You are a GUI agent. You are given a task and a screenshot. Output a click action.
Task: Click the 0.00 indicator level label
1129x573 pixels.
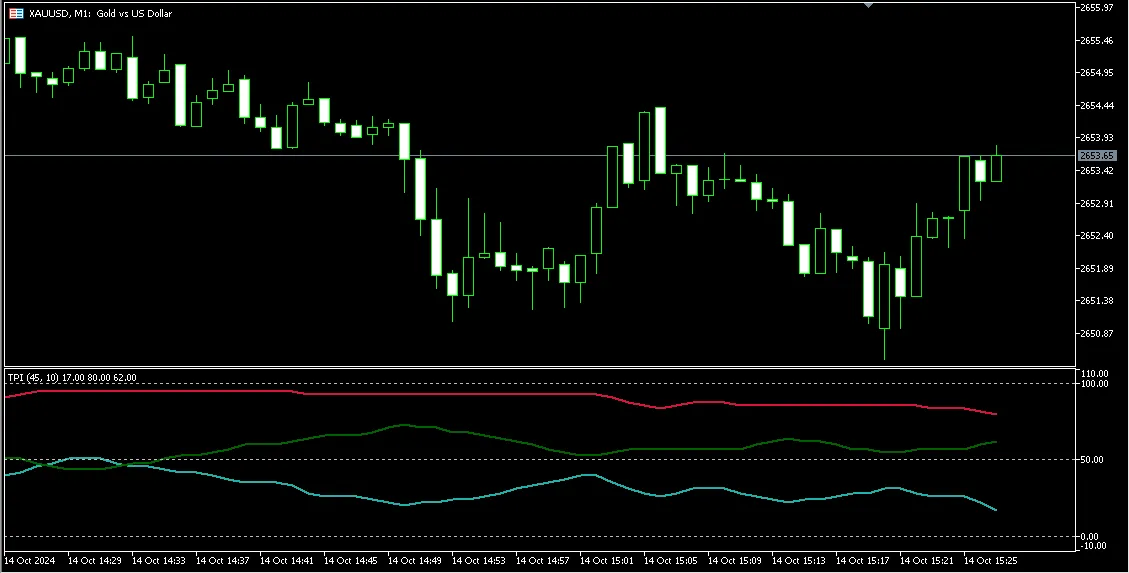1090,536
